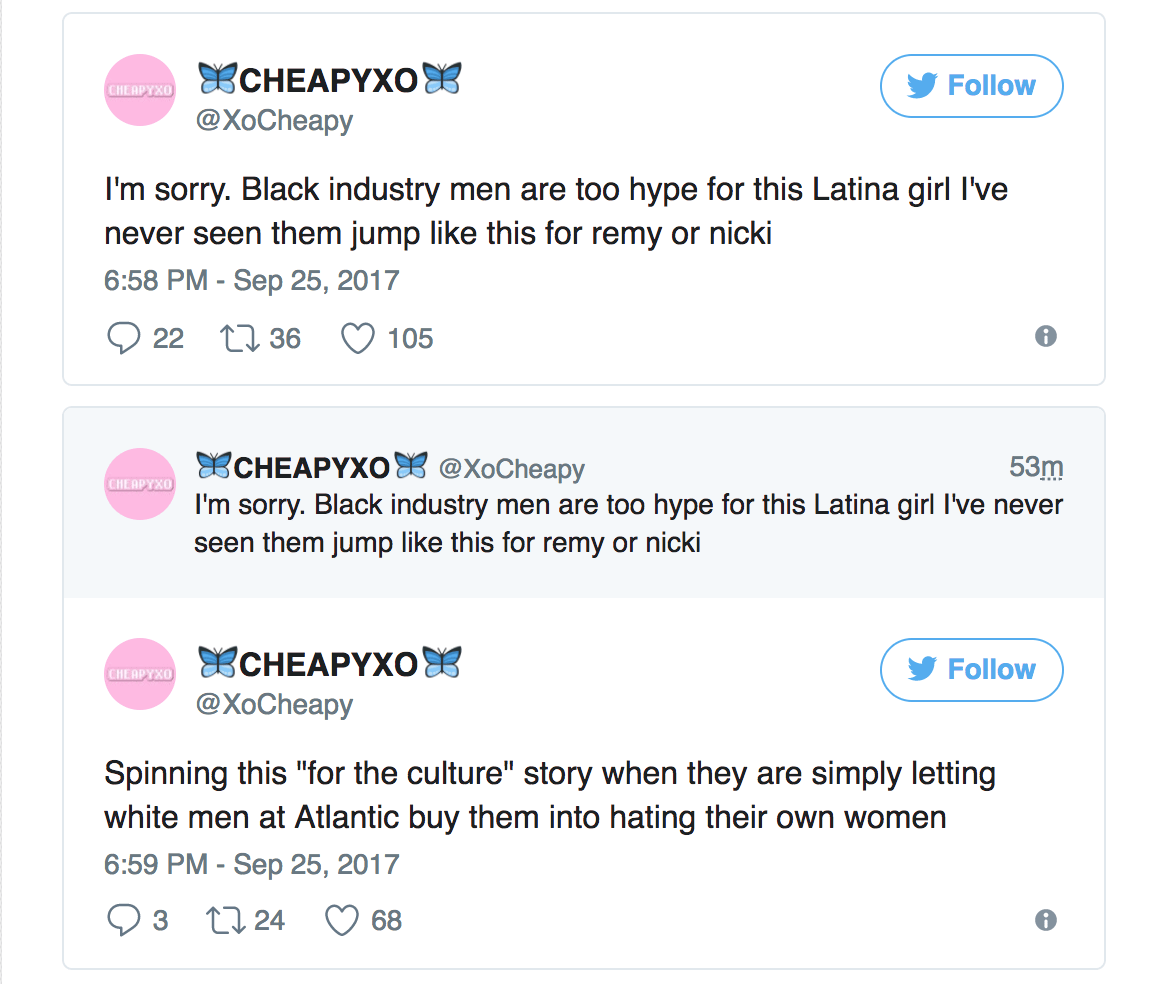Like the tweet with 68 likes
Viewport: 1156px width, 984px height.
click(342, 920)
